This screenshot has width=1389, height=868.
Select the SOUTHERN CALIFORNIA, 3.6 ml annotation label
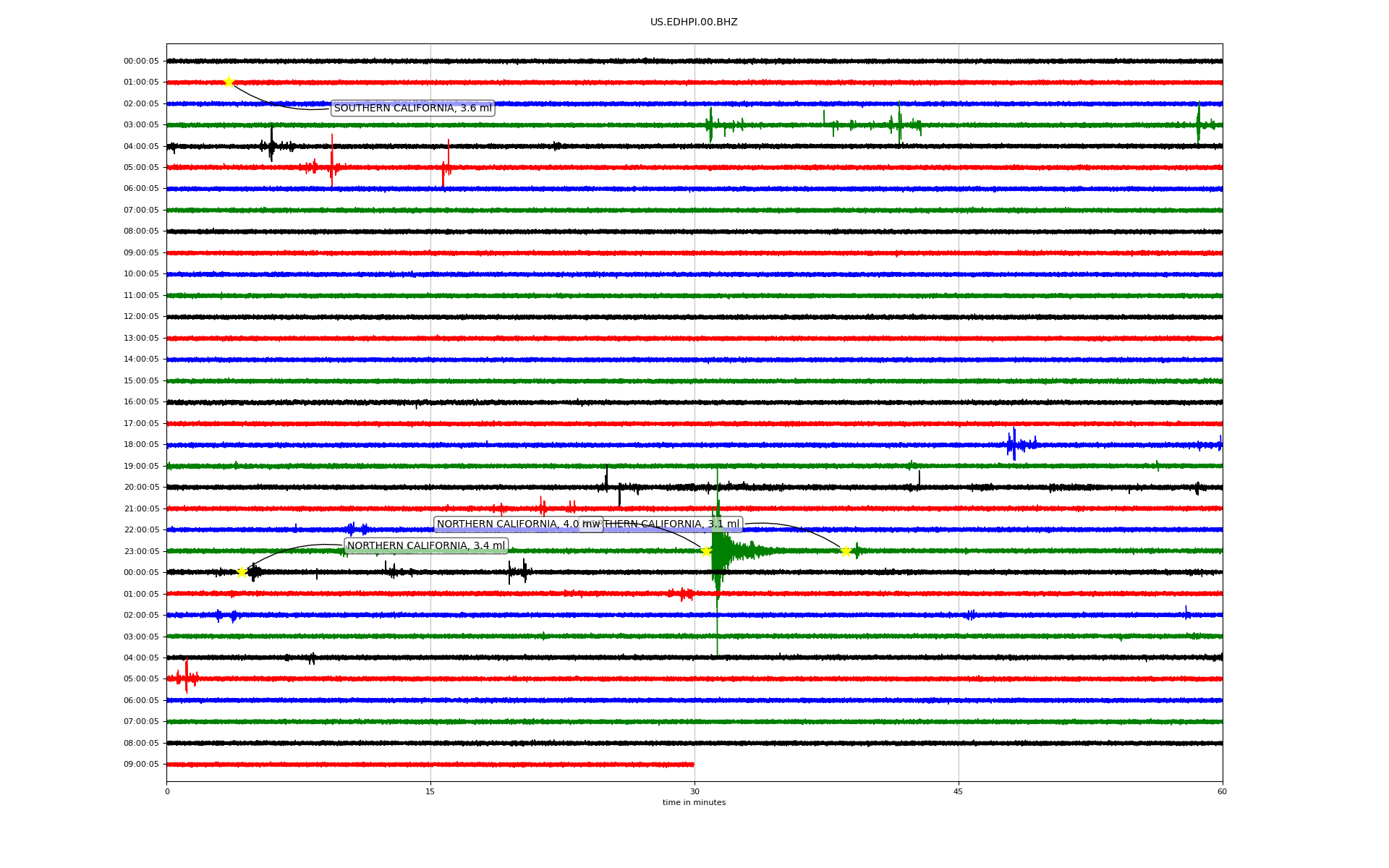click(x=412, y=108)
